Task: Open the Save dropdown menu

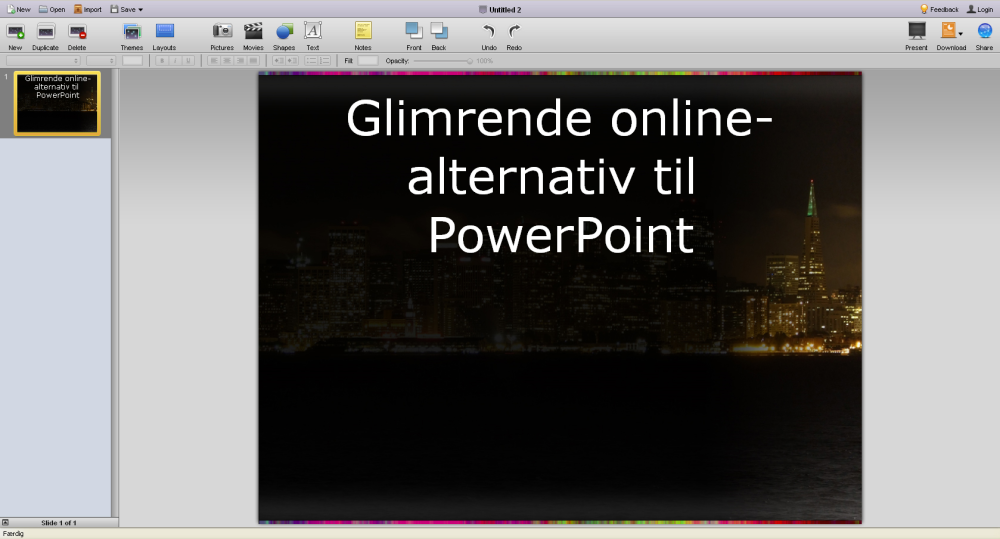Action: (126, 9)
